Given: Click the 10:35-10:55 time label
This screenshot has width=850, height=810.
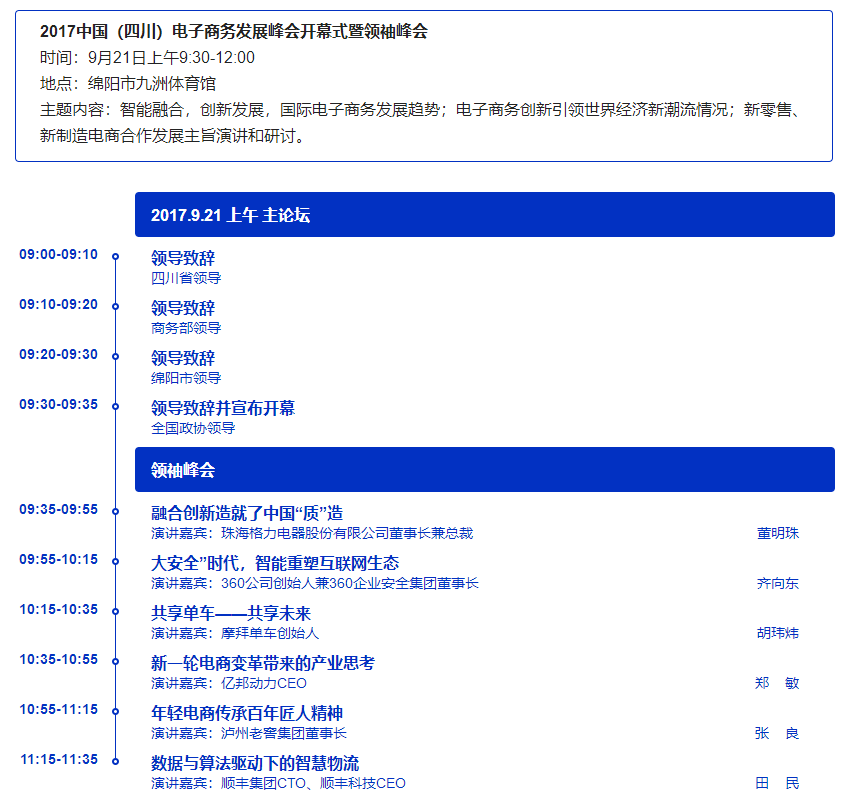Looking at the screenshot, I should 59,659.
